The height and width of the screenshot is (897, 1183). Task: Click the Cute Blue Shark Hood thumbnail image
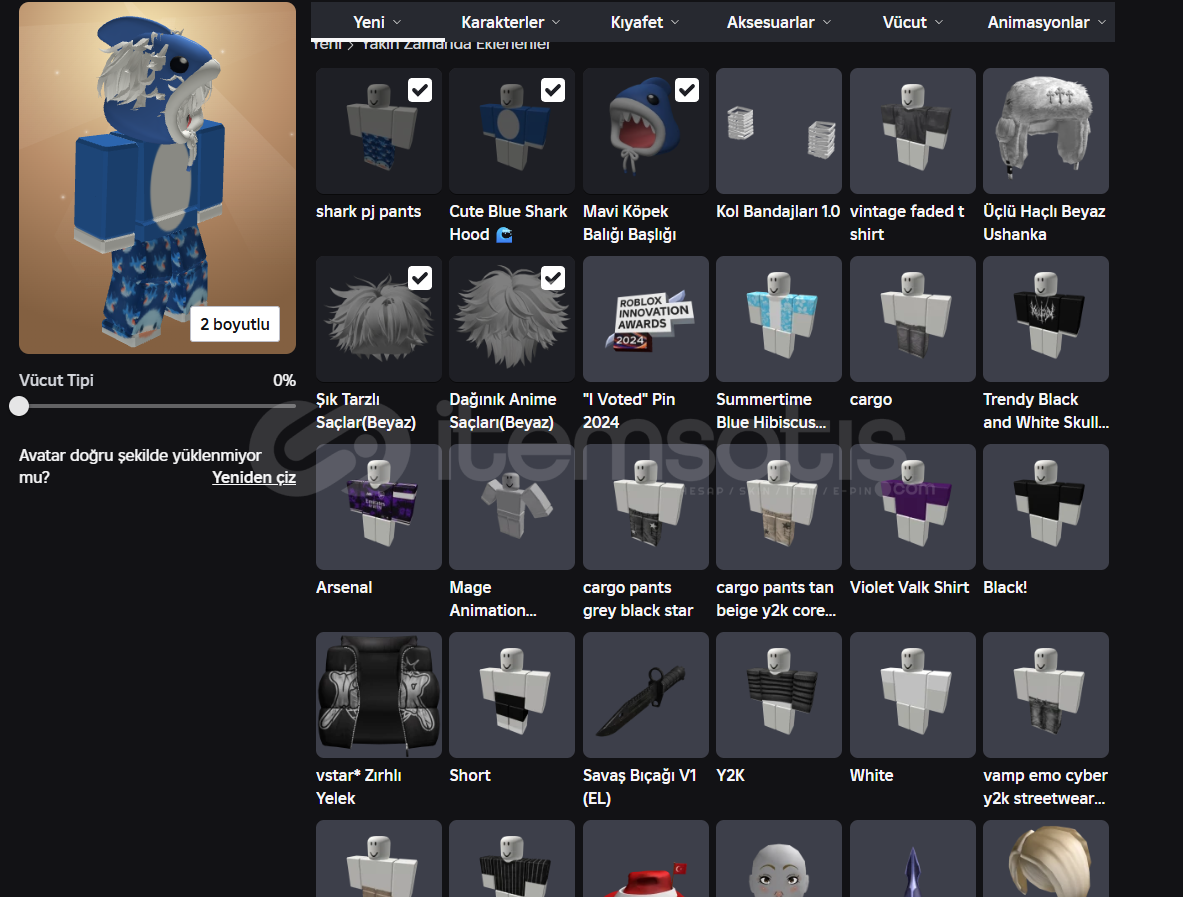point(512,131)
